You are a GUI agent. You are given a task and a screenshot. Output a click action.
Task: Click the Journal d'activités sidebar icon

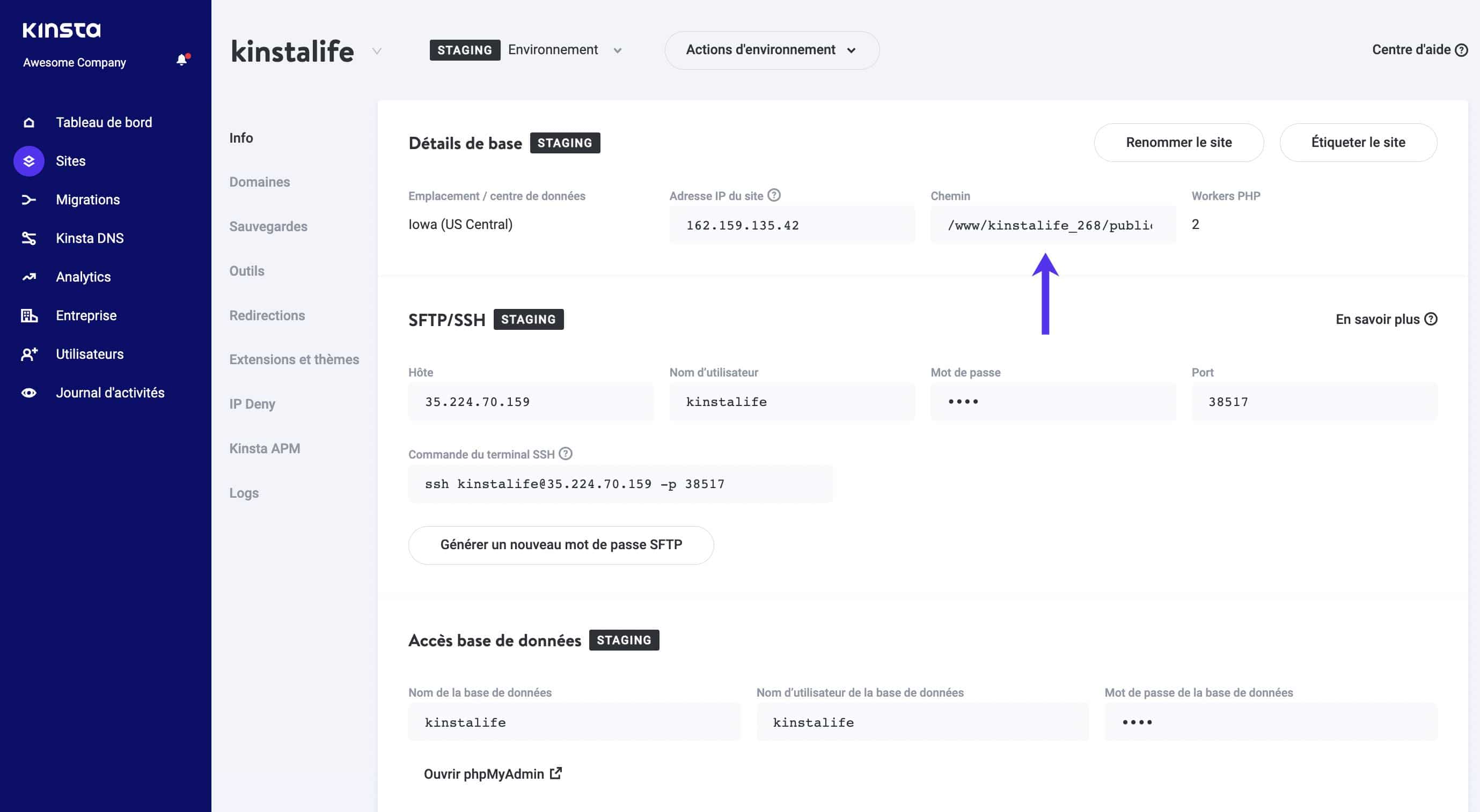click(27, 392)
